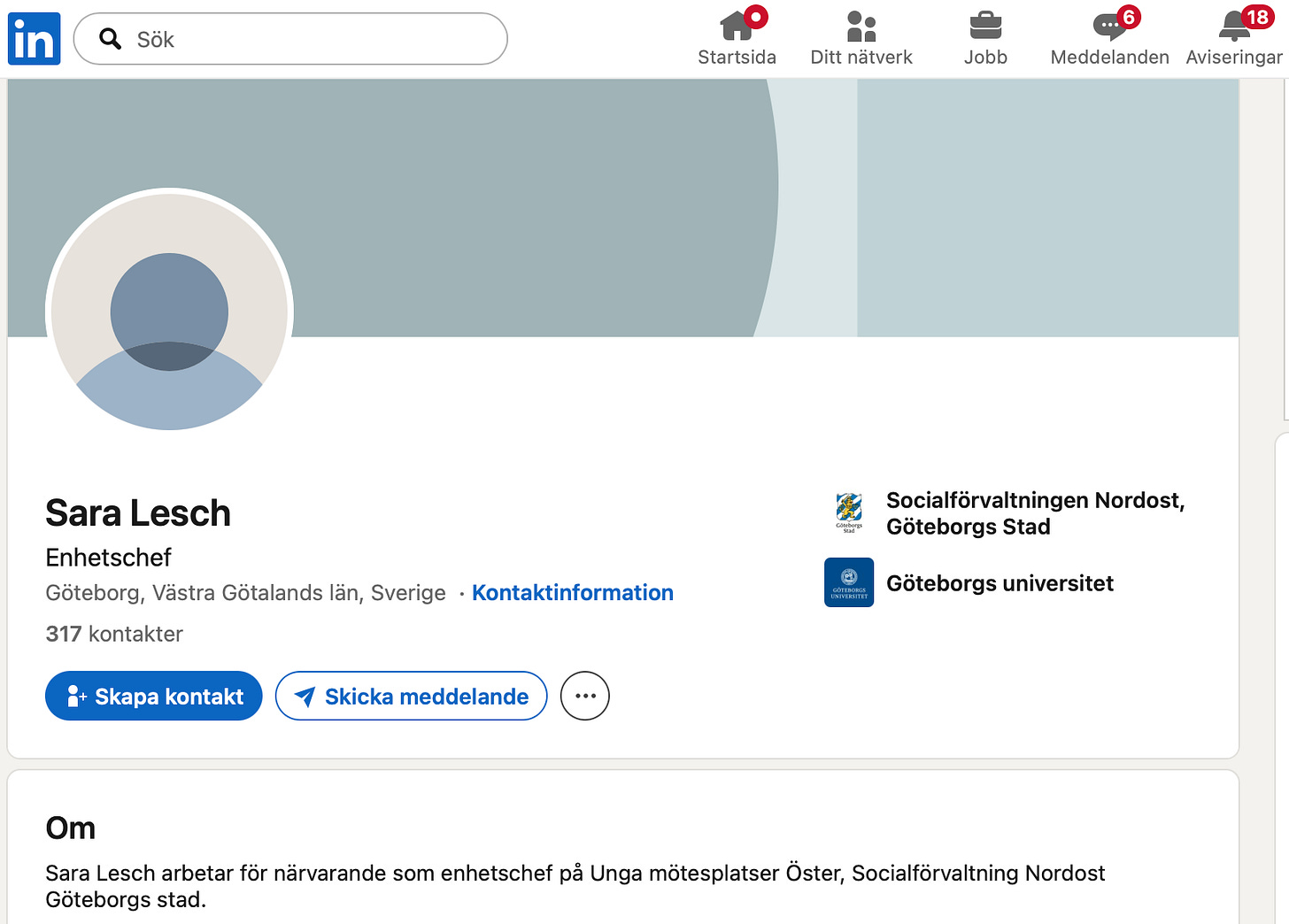
Task: Open Ditt nätverk network icon
Action: tap(861, 26)
